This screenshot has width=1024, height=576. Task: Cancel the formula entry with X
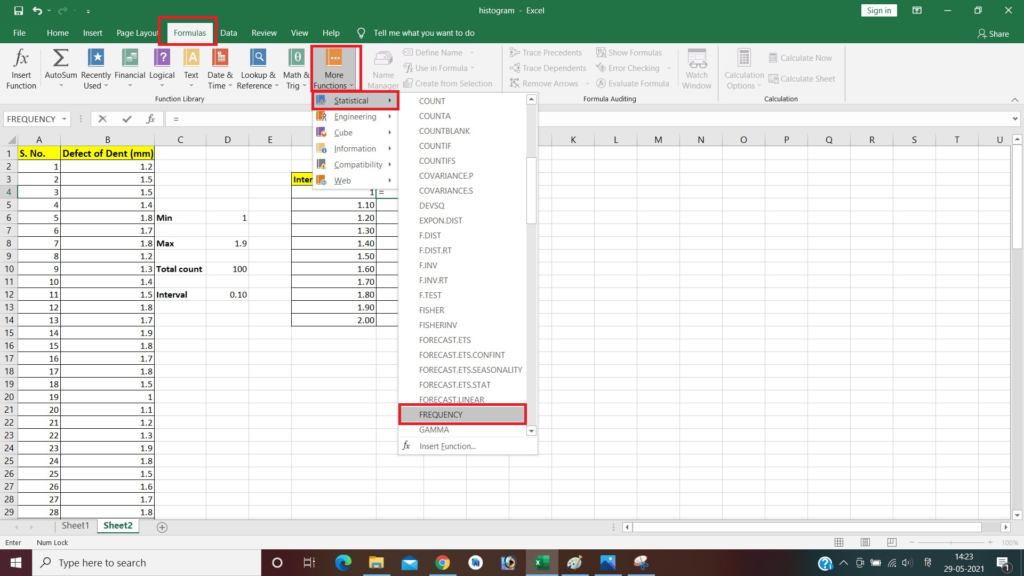[x=103, y=119]
